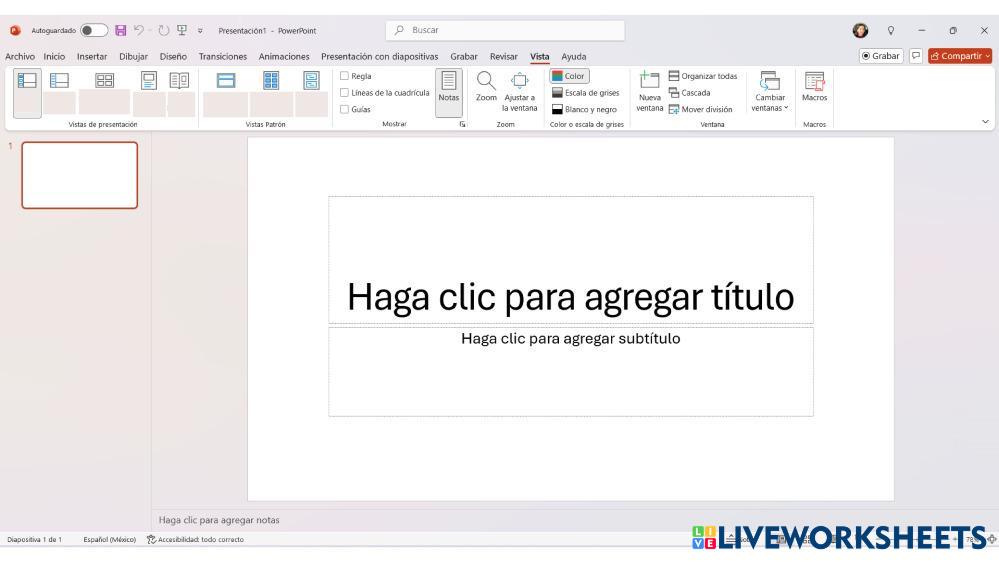The height and width of the screenshot is (562, 999).
Task: Open the Compartir dropdown
Action: point(959,56)
